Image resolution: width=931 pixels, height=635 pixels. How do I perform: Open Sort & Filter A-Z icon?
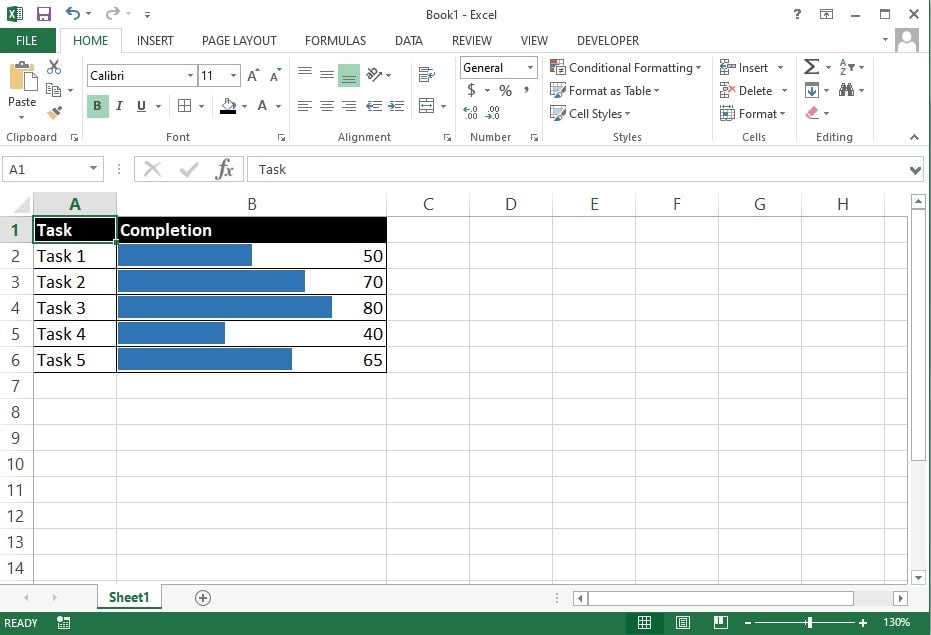point(847,67)
